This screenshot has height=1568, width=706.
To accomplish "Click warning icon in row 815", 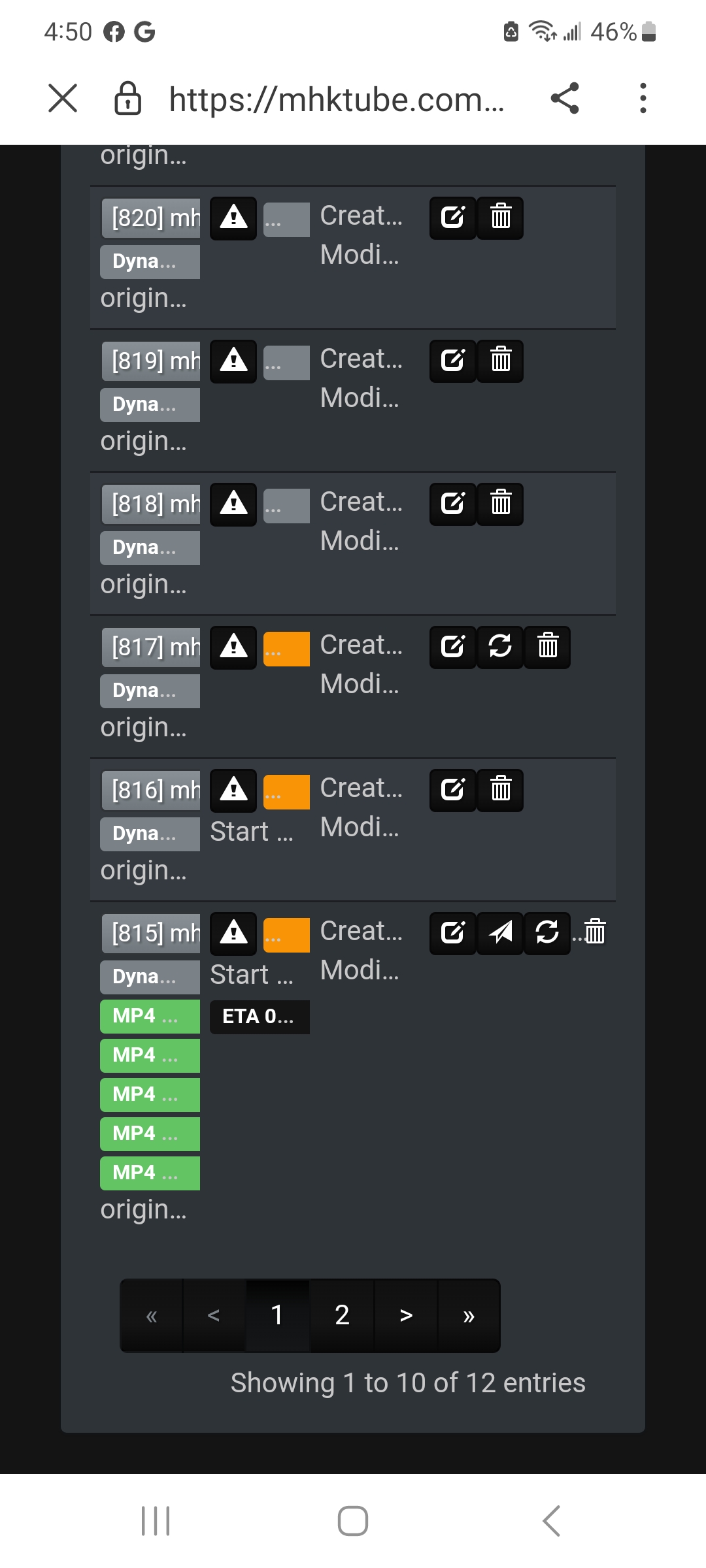I will point(233,934).
